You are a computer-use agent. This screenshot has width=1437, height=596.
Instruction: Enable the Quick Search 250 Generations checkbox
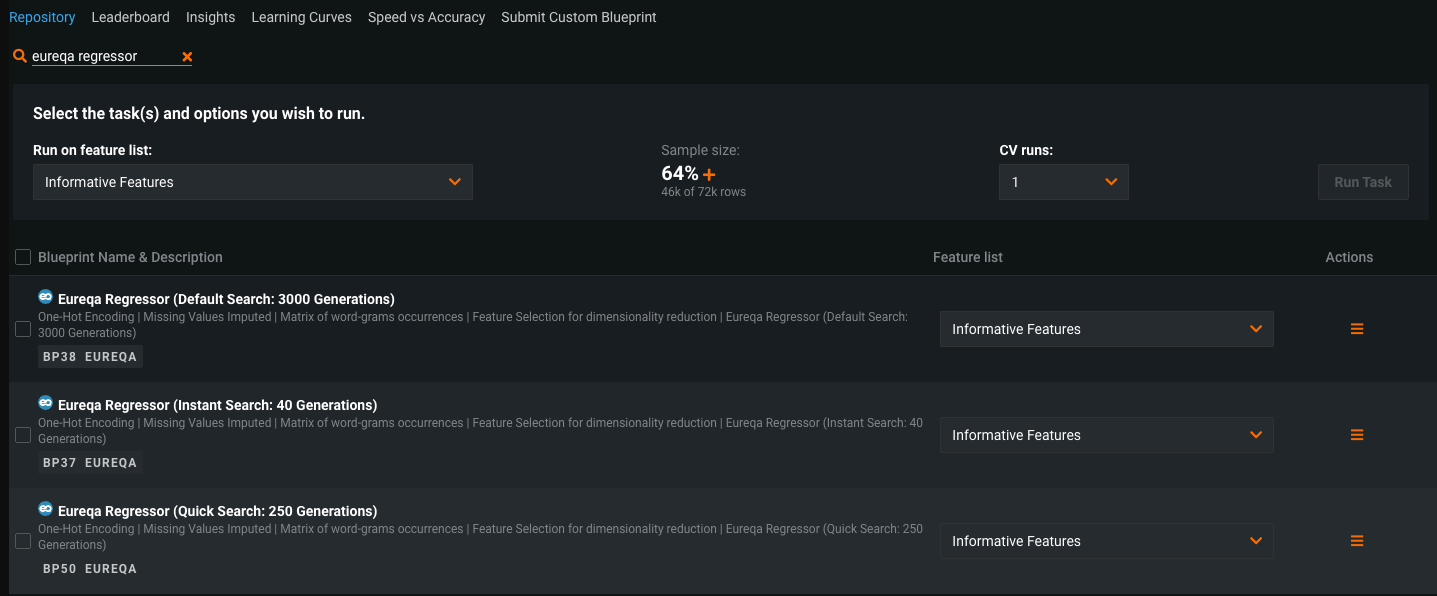(x=23, y=541)
